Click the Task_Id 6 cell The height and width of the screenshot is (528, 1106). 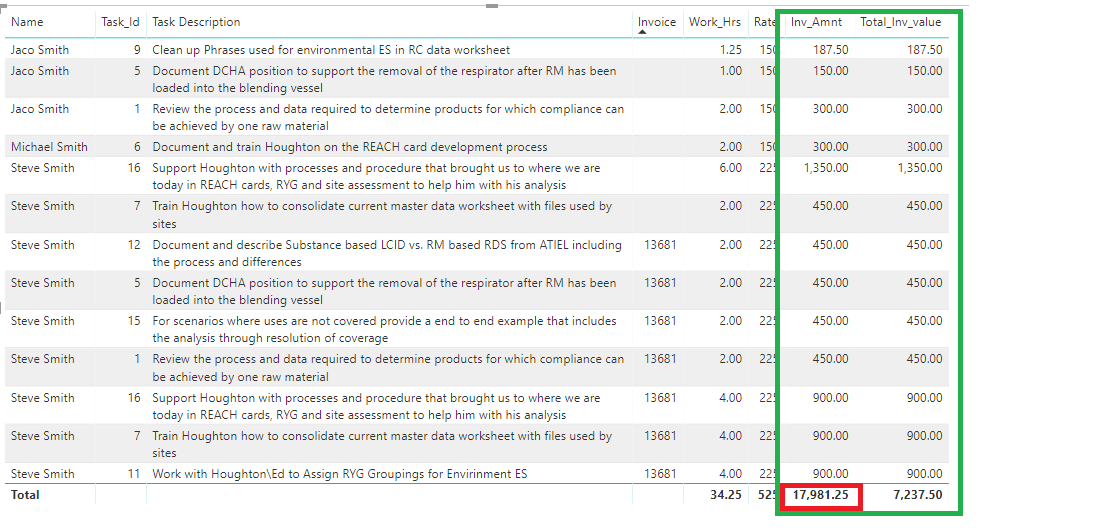point(137,147)
